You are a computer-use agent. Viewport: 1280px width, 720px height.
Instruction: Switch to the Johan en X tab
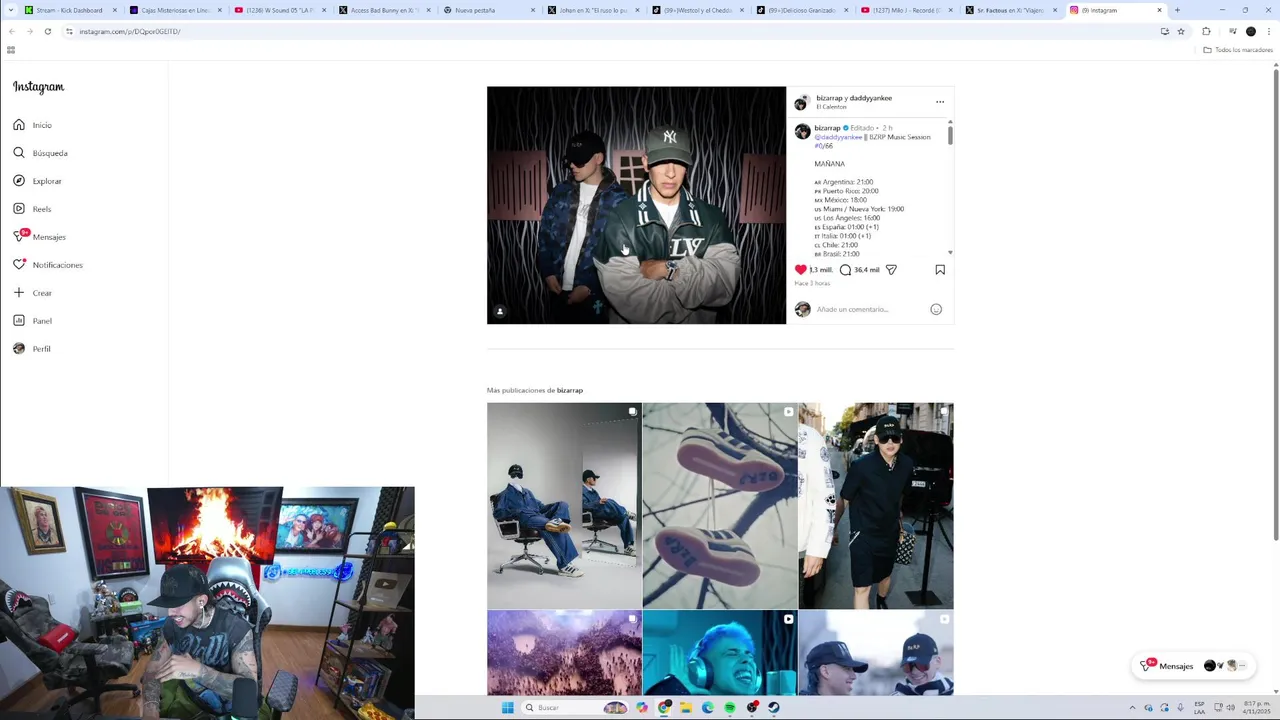tap(592, 10)
